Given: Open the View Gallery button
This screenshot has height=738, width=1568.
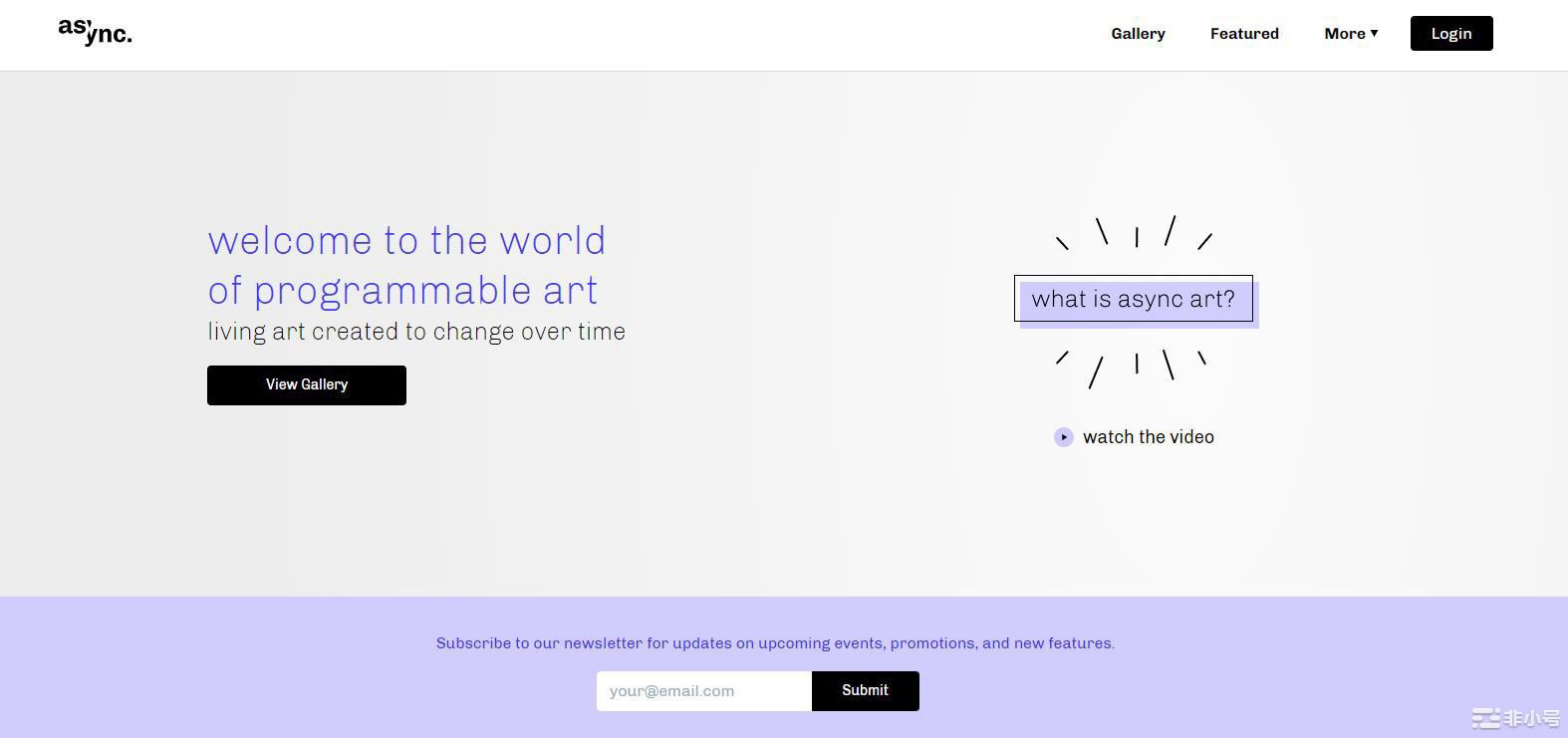Looking at the screenshot, I should tap(307, 385).
